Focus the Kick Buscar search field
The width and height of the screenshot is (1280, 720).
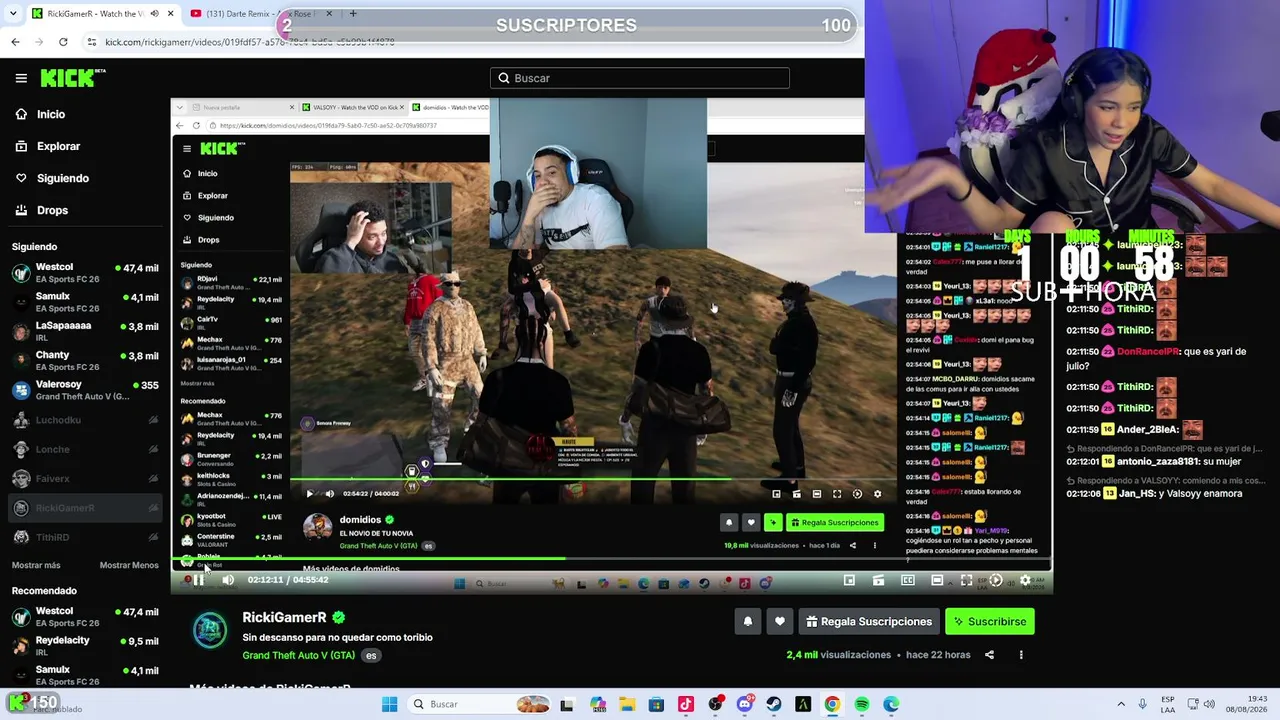point(640,78)
